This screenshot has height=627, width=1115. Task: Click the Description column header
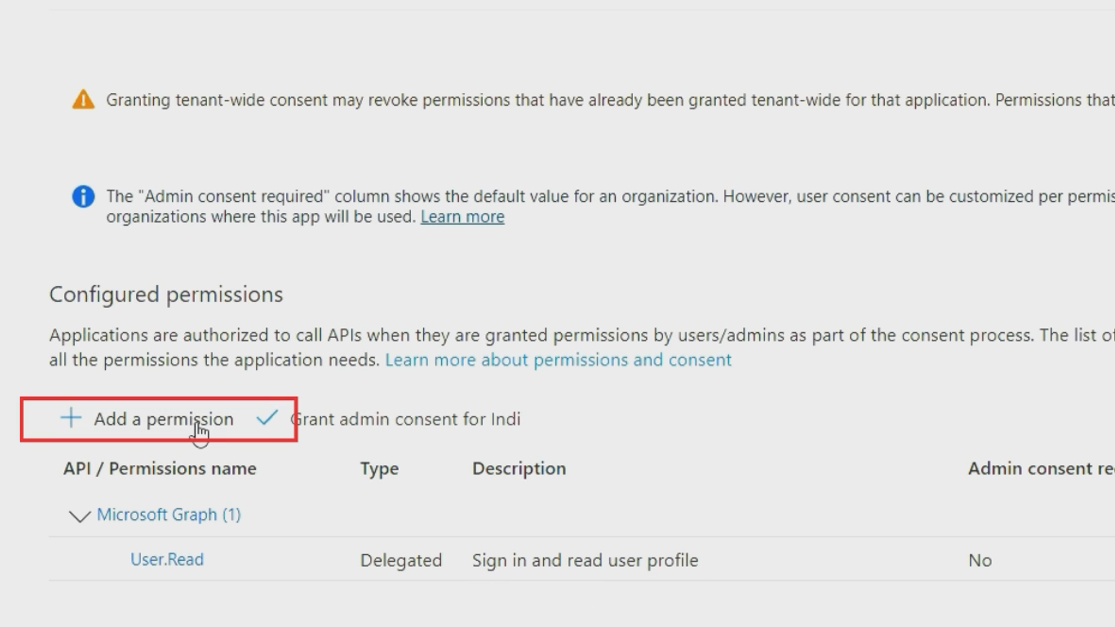[519, 468]
